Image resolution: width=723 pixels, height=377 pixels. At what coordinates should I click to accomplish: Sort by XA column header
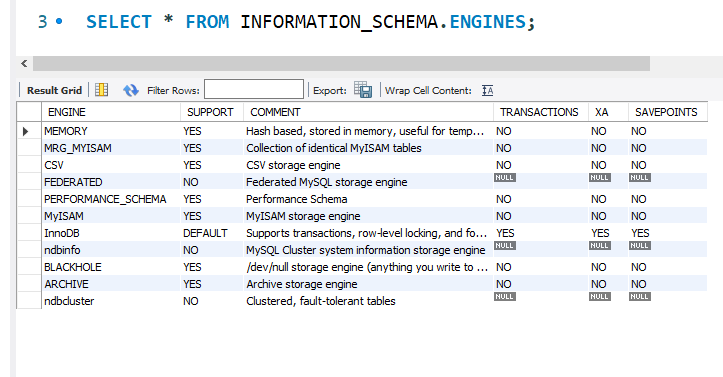coord(608,112)
